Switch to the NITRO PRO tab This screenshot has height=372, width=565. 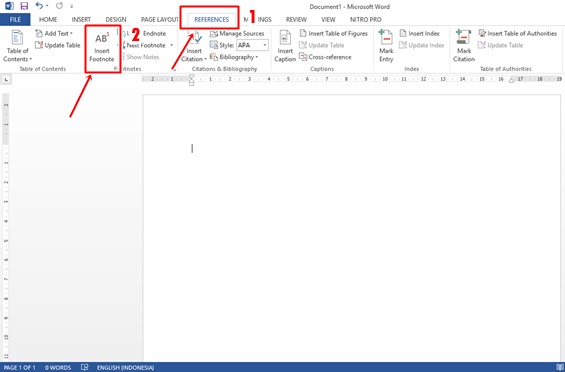(365, 19)
